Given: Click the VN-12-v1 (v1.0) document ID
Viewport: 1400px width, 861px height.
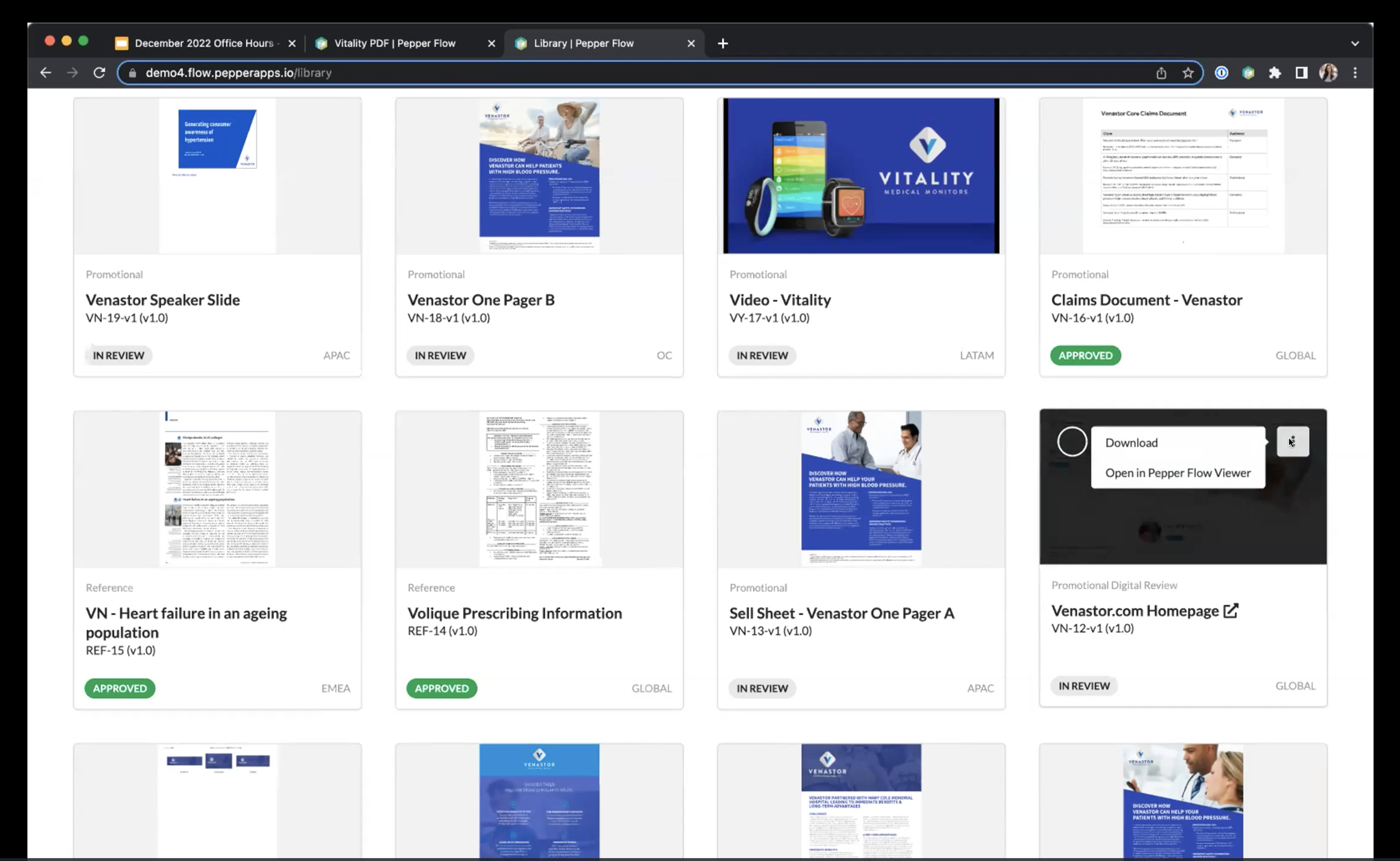Looking at the screenshot, I should point(1092,628).
